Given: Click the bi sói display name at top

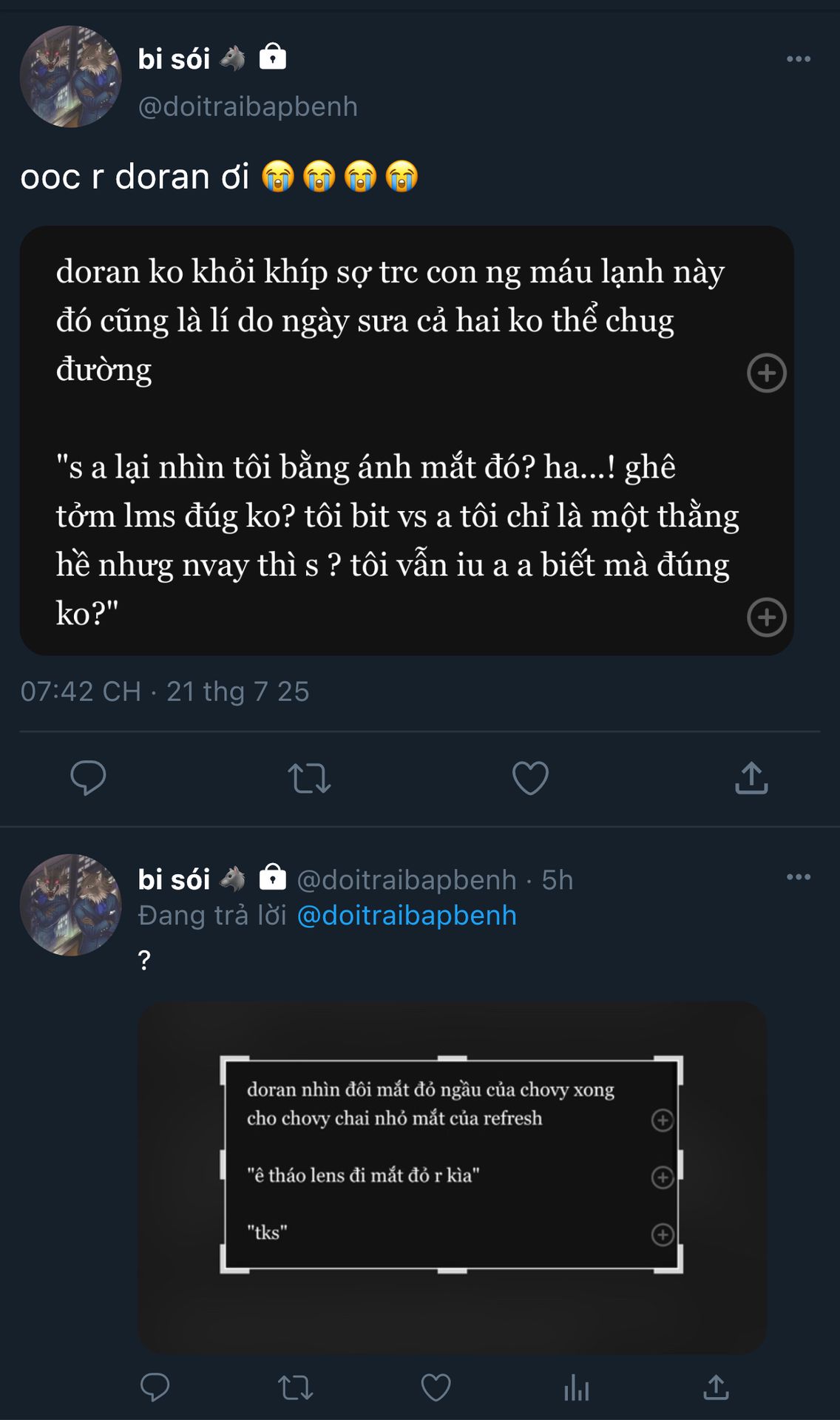Looking at the screenshot, I should pyautogui.click(x=175, y=59).
